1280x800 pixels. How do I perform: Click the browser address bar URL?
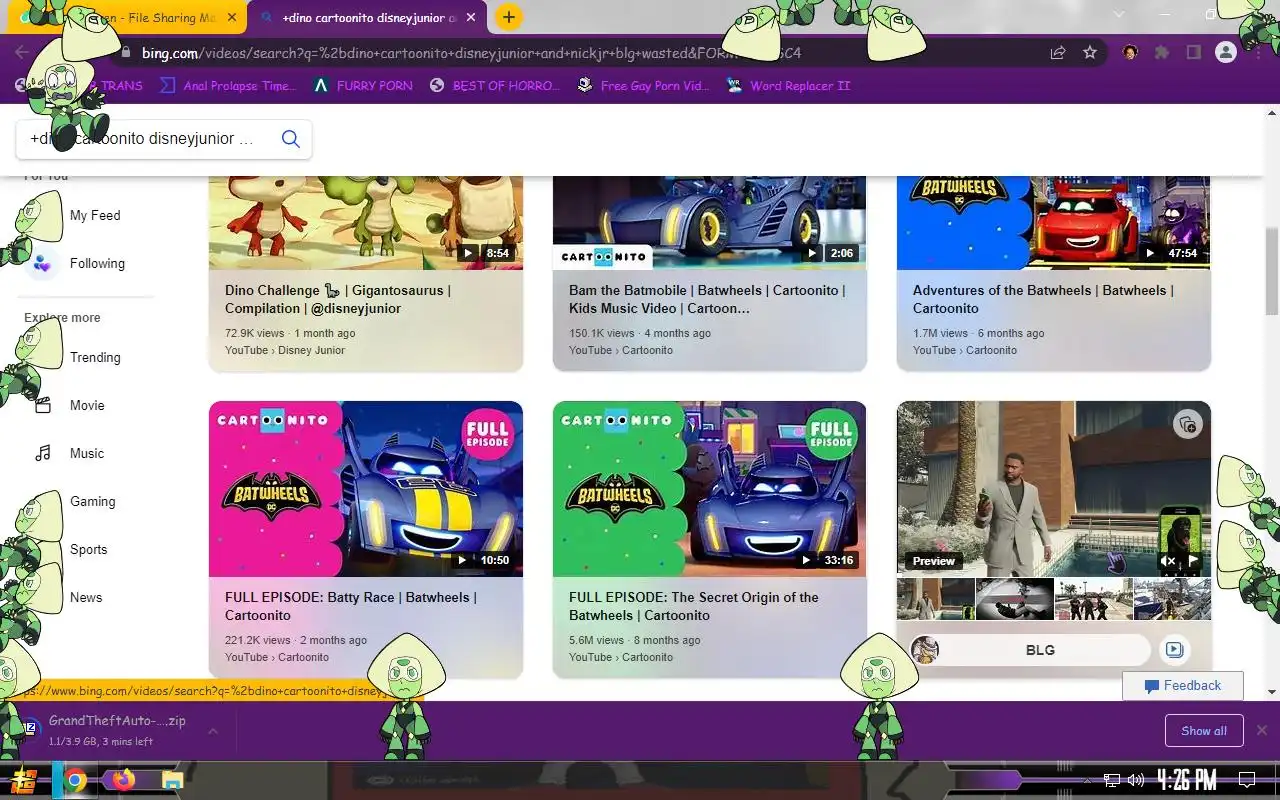(x=471, y=52)
